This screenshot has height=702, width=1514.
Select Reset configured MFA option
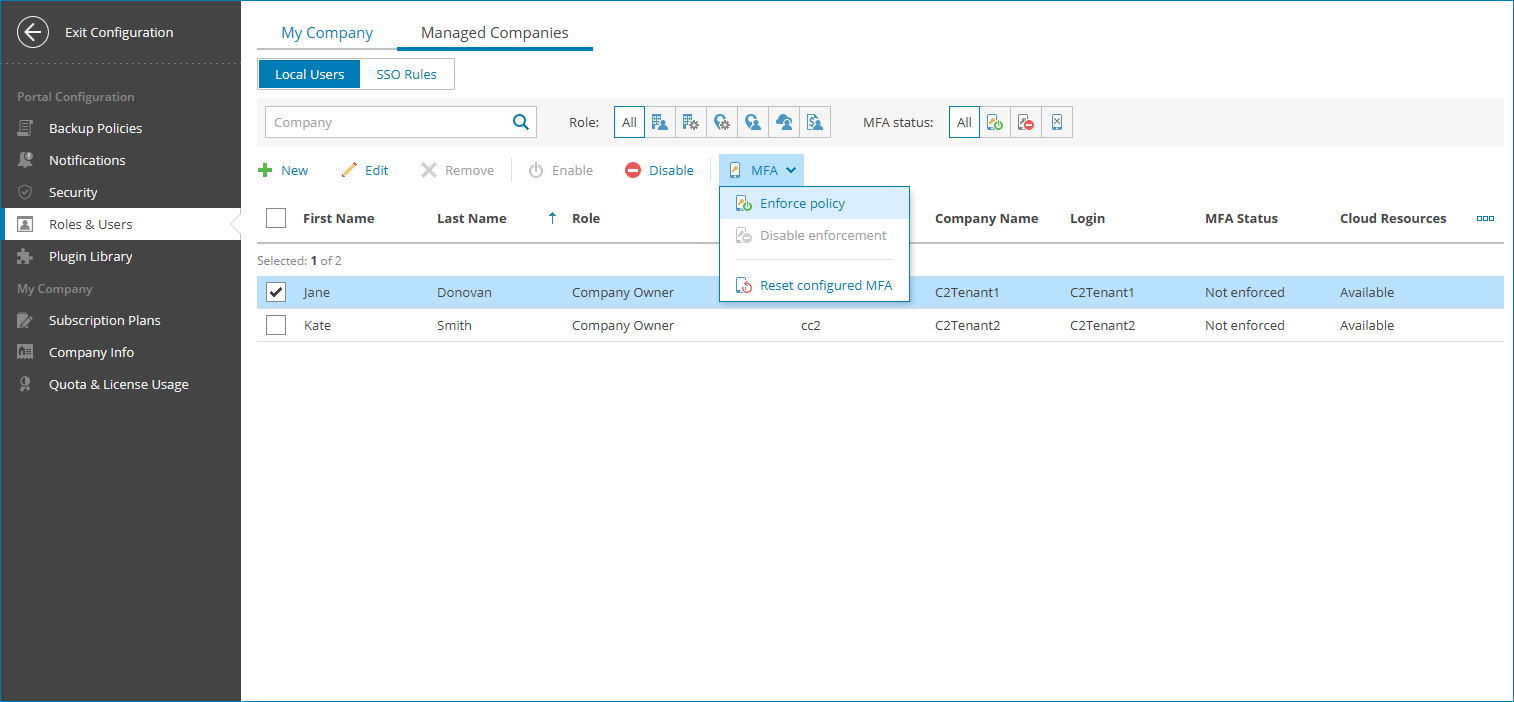click(825, 285)
